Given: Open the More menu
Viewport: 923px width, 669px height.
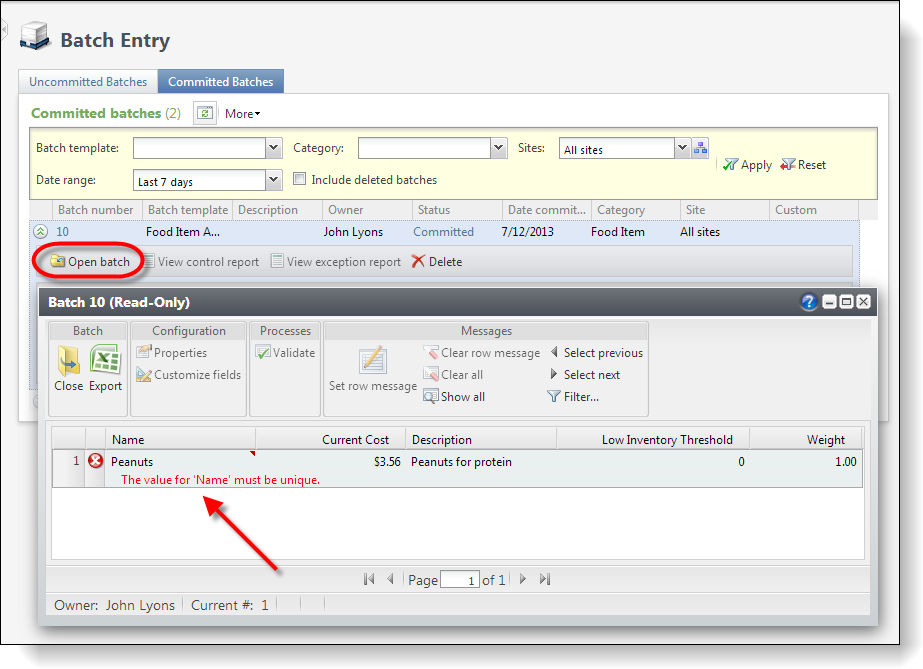Looking at the screenshot, I should pos(242,114).
